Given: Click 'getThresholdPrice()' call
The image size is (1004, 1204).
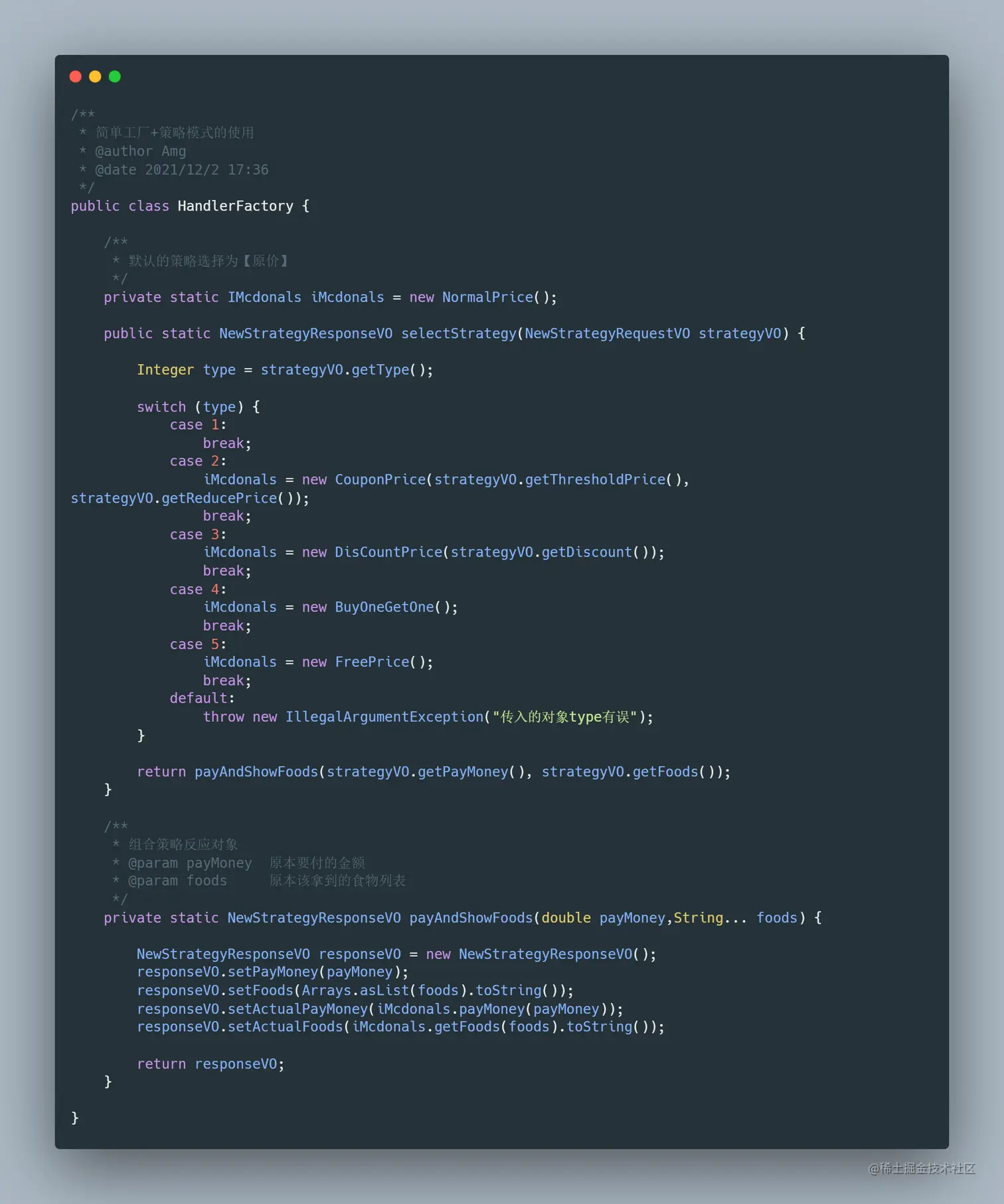Looking at the screenshot, I should tap(603, 479).
